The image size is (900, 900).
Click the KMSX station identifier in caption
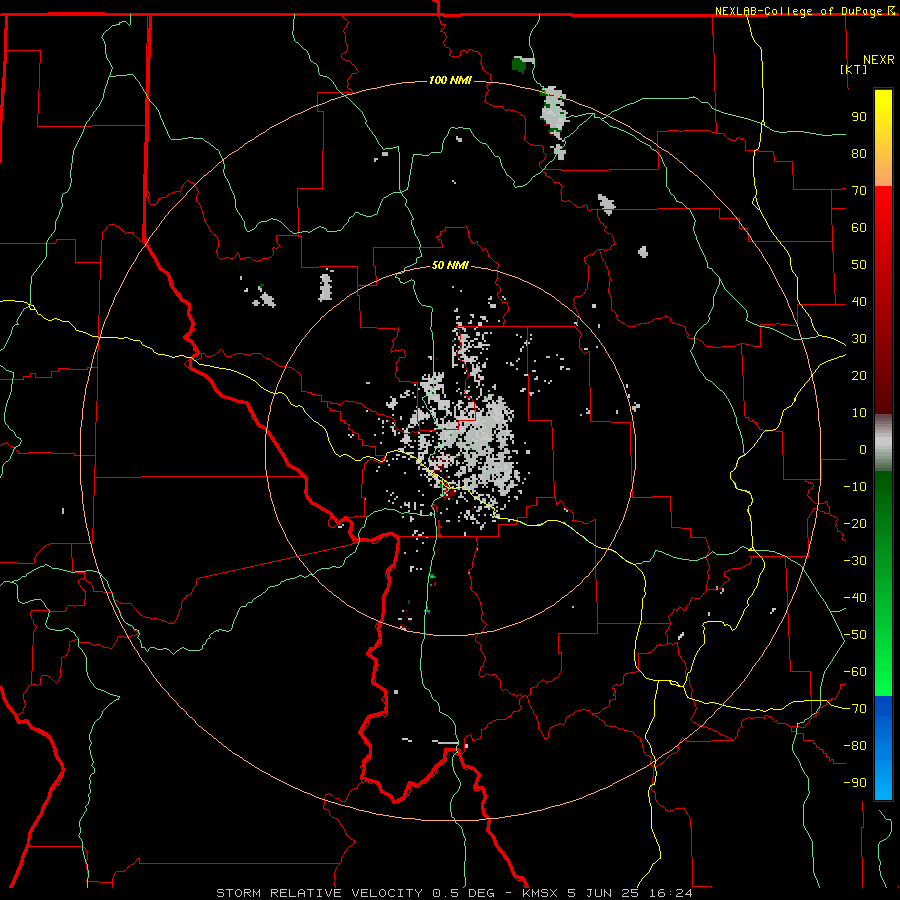[x=540, y=893]
